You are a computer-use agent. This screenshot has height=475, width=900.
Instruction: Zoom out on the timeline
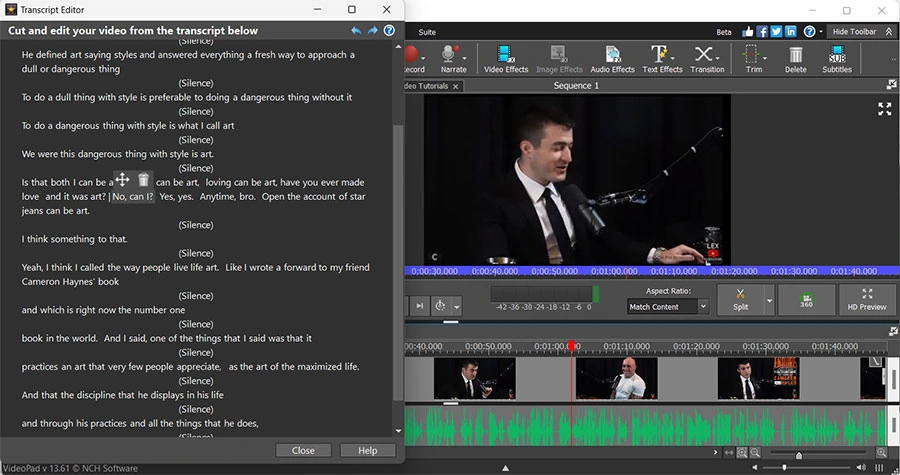[755, 453]
